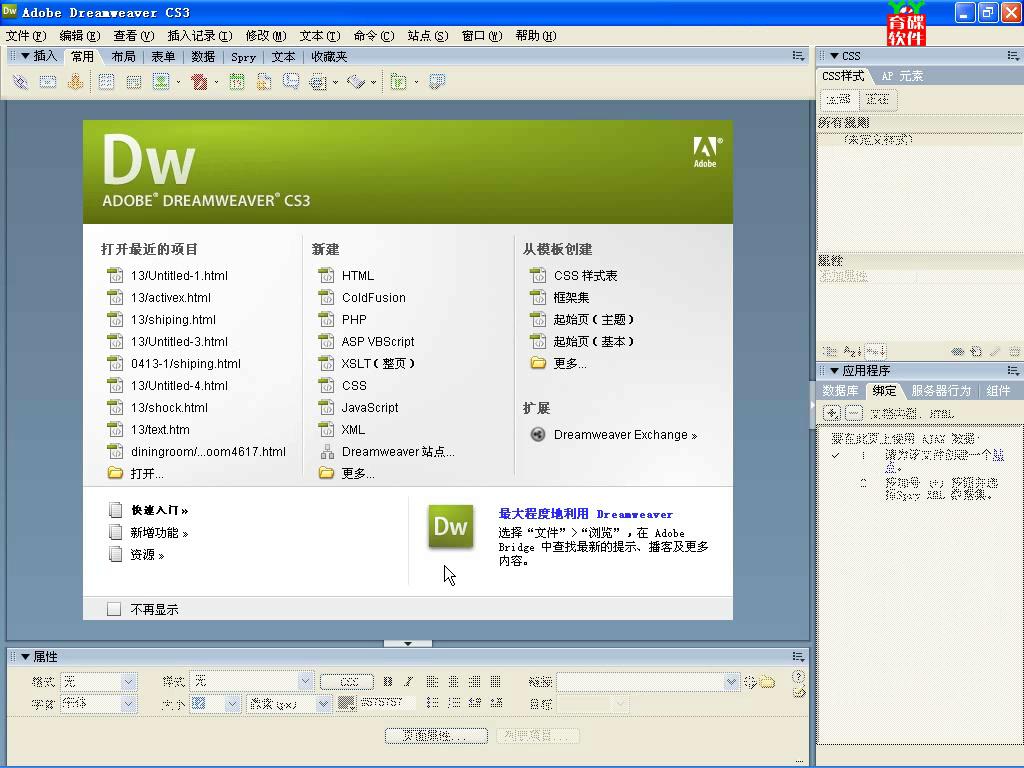1024x768 pixels.
Task: Collapse the 属性 panel triangle
Action: coord(25,656)
